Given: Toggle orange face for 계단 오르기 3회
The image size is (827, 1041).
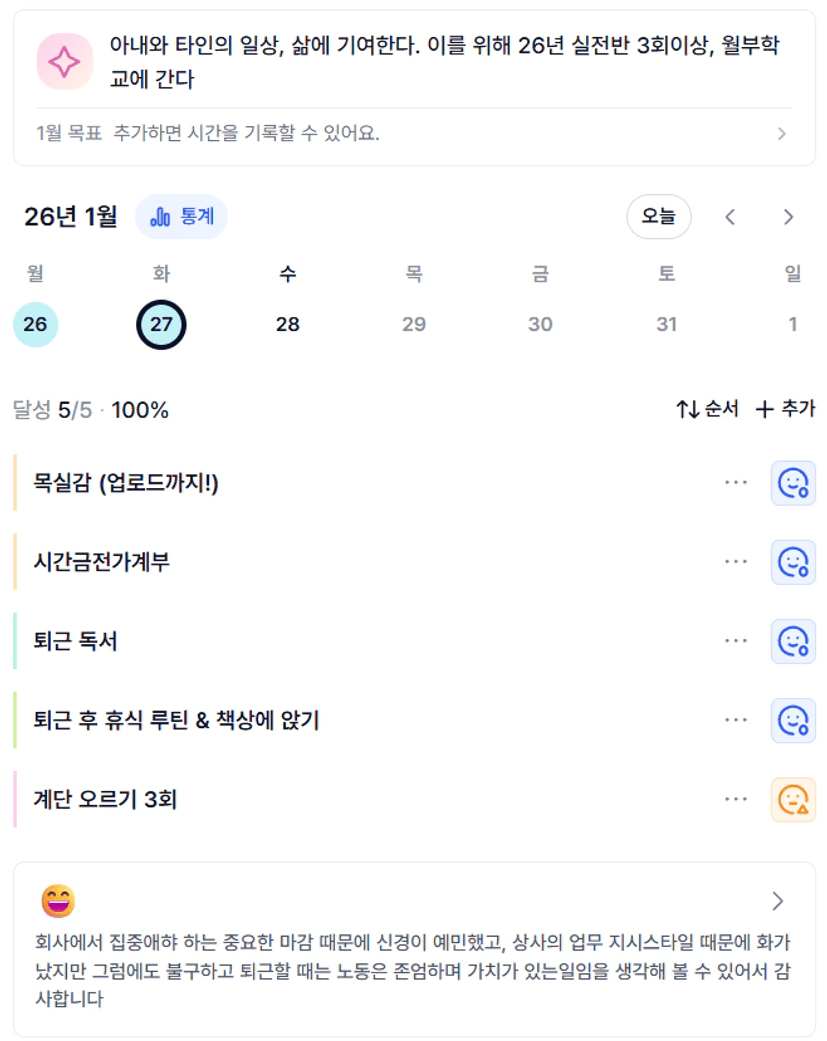Looking at the screenshot, I should click(x=793, y=799).
